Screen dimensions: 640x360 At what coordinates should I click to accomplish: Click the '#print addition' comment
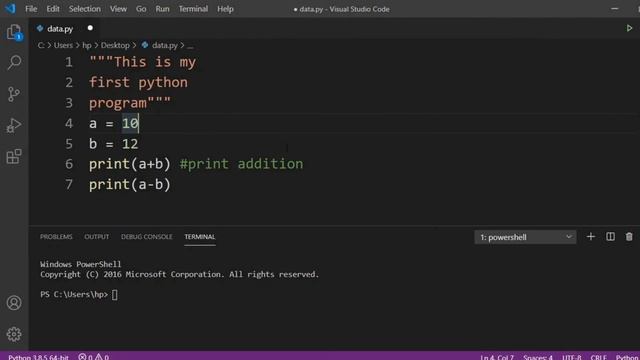point(242,164)
